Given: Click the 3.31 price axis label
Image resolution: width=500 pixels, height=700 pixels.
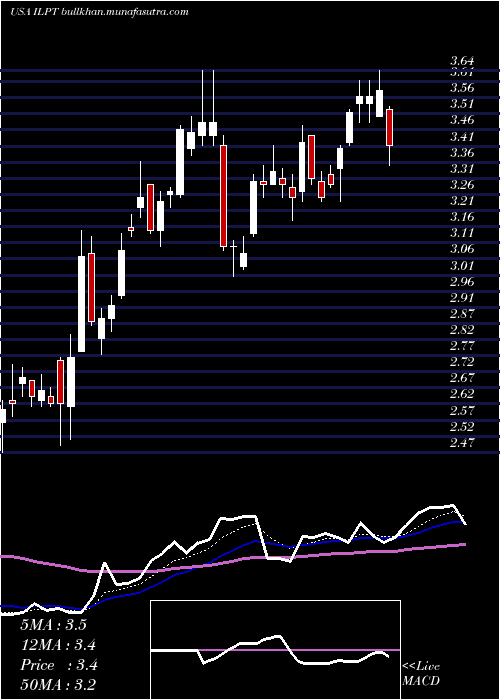Looking at the screenshot, I should pos(462,169).
